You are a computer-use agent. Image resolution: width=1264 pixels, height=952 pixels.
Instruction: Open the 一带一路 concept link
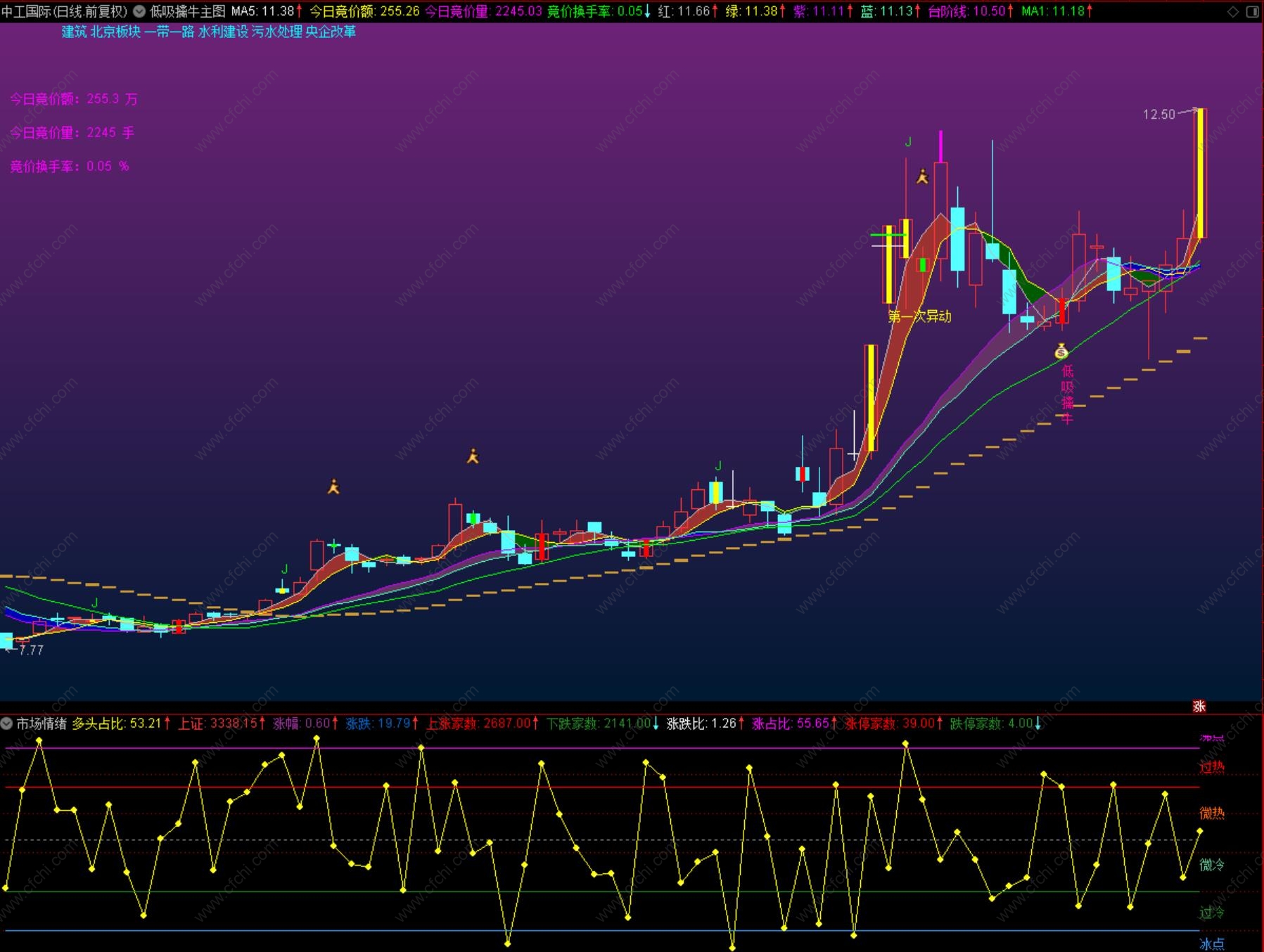(x=169, y=32)
